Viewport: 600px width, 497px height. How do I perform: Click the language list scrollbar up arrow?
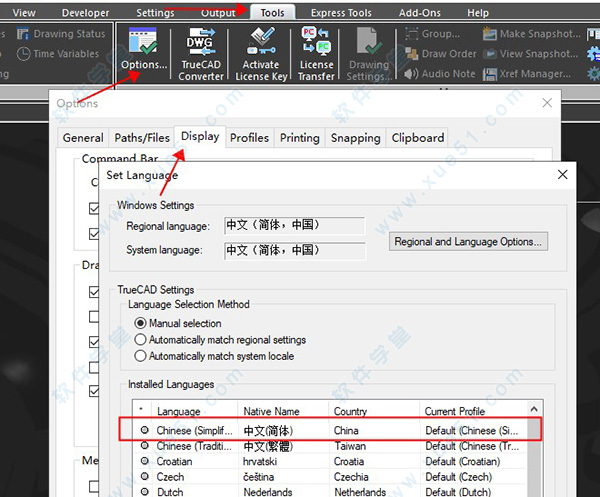coord(535,410)
